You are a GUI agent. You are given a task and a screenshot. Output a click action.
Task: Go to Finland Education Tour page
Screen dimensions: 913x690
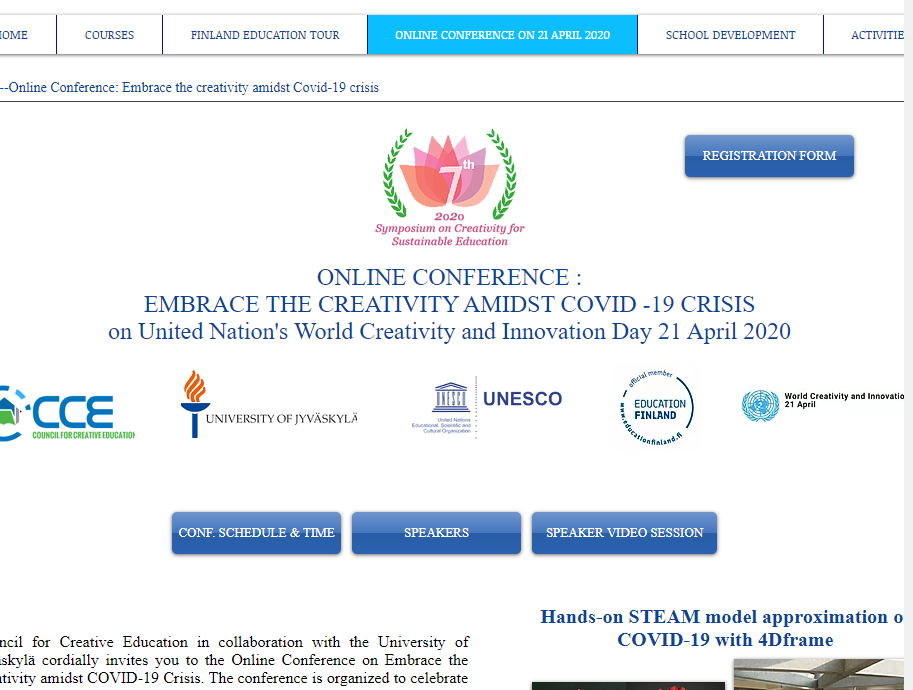(265, 35)
